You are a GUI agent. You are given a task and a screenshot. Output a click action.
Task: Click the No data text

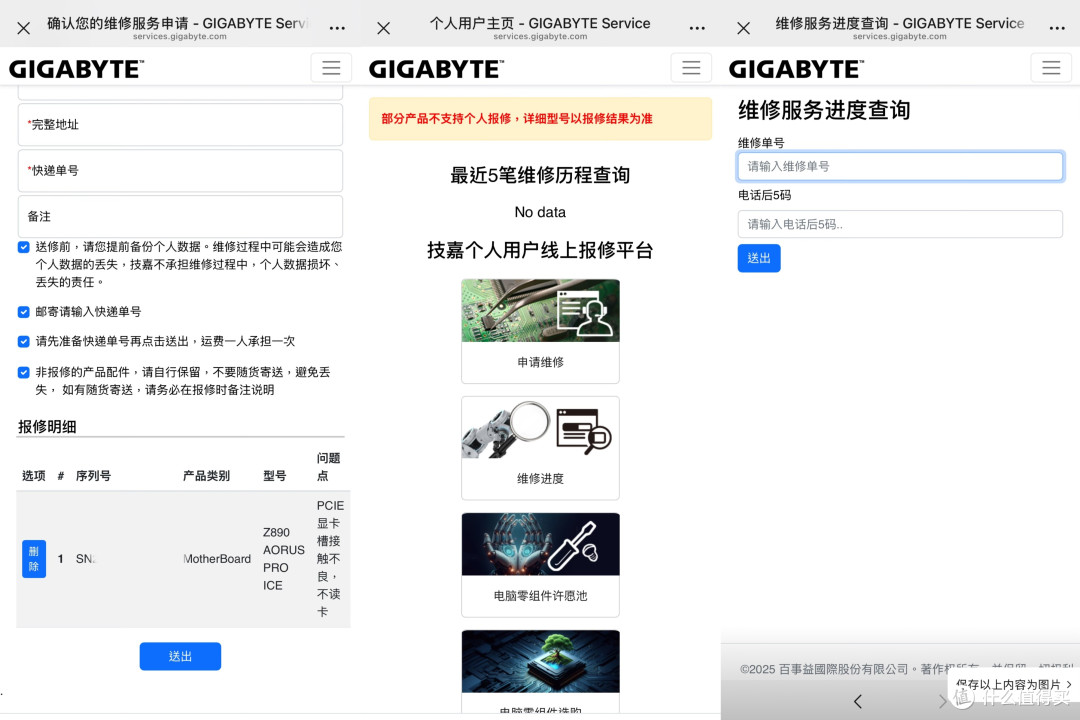coord(541,212)
